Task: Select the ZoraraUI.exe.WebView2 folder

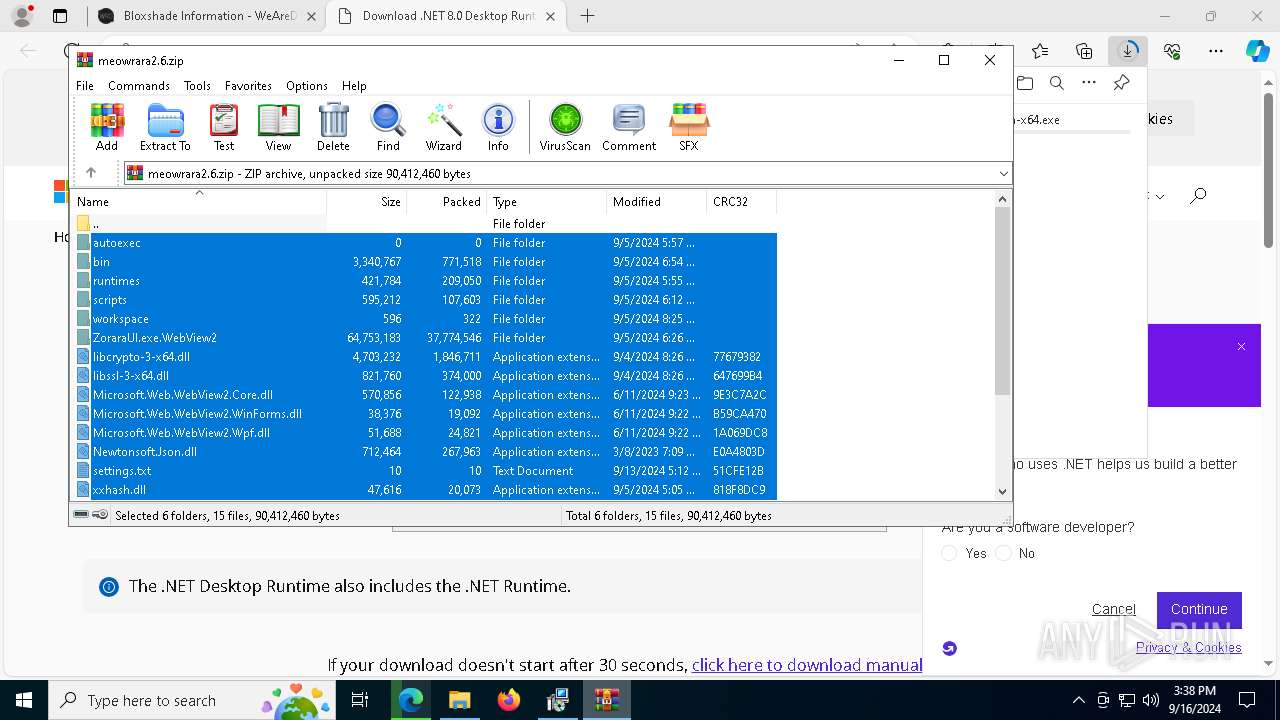Action: click(x=424, y=338)
